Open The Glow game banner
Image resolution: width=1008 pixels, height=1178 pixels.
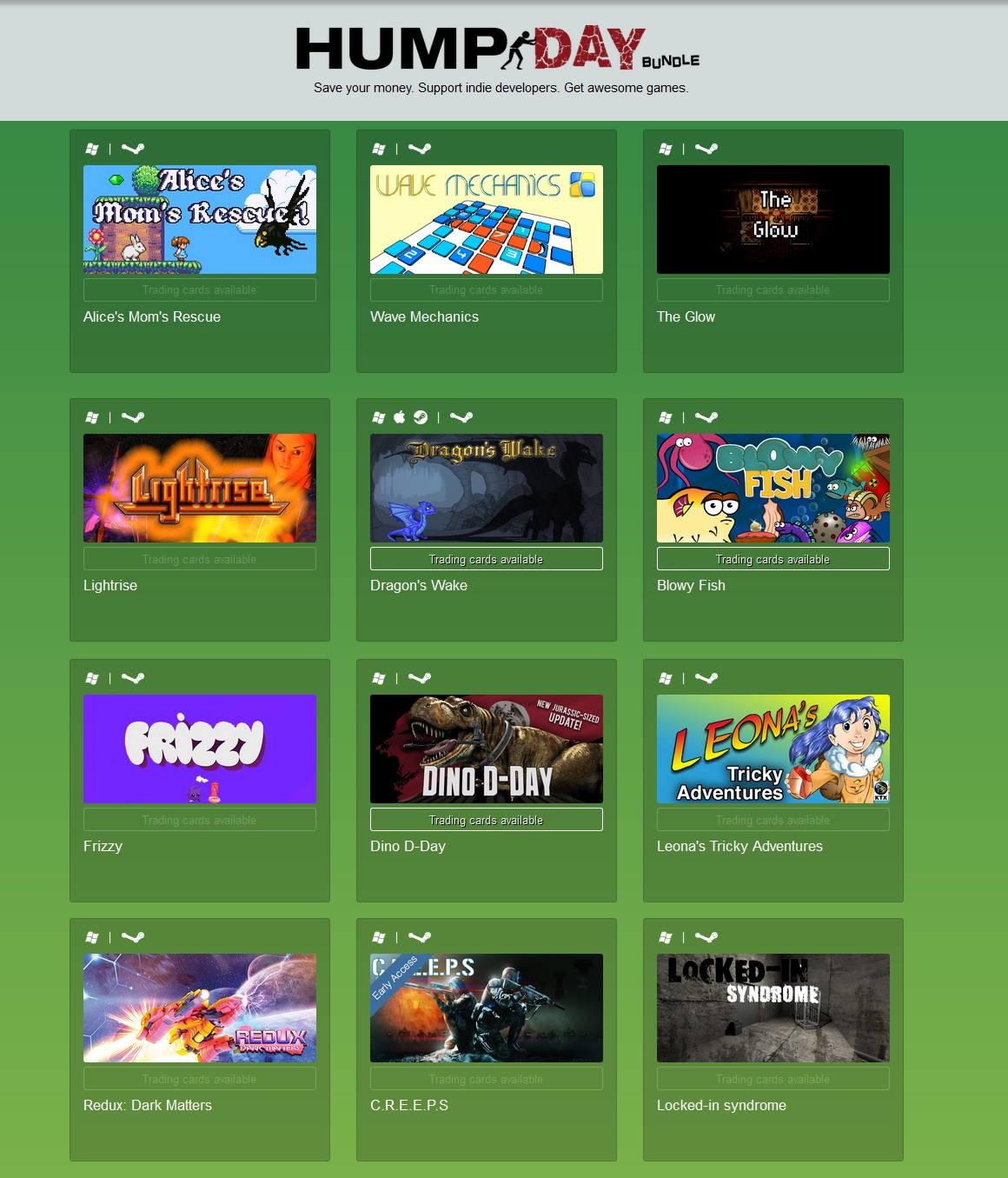(773, 219)
